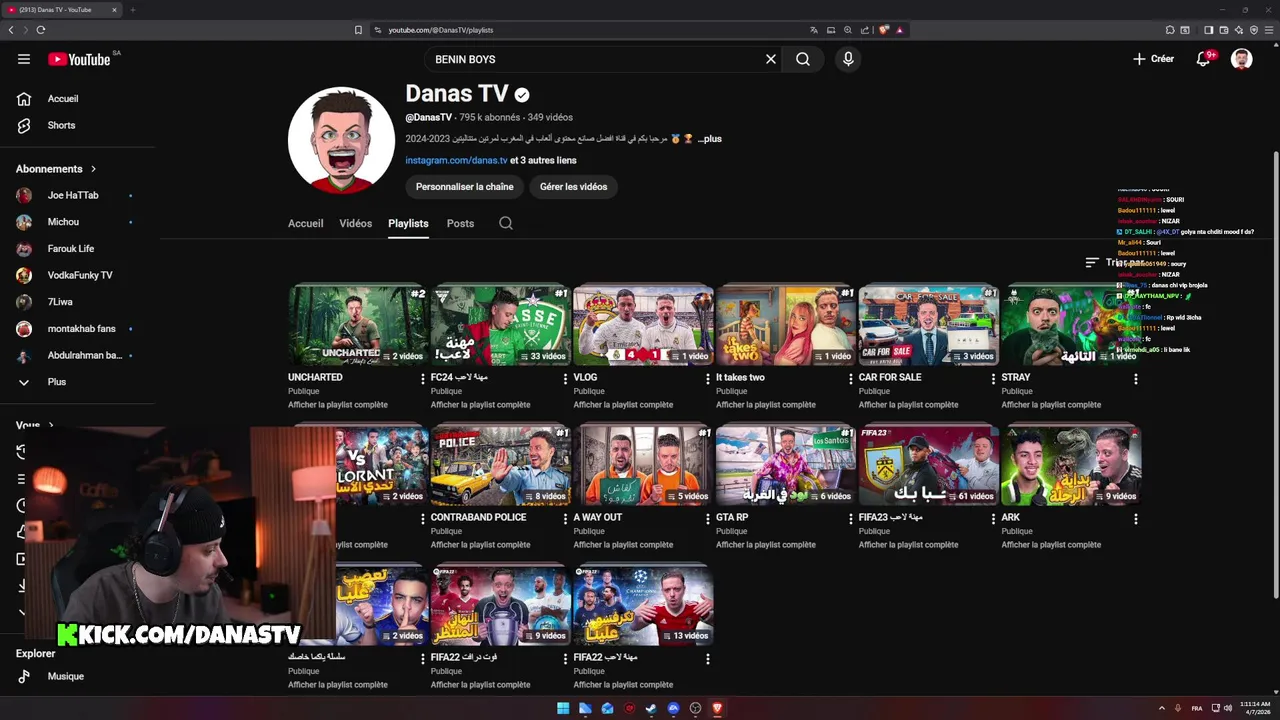
Task: Open the Créer button
Action: [x=1153, y=59]
